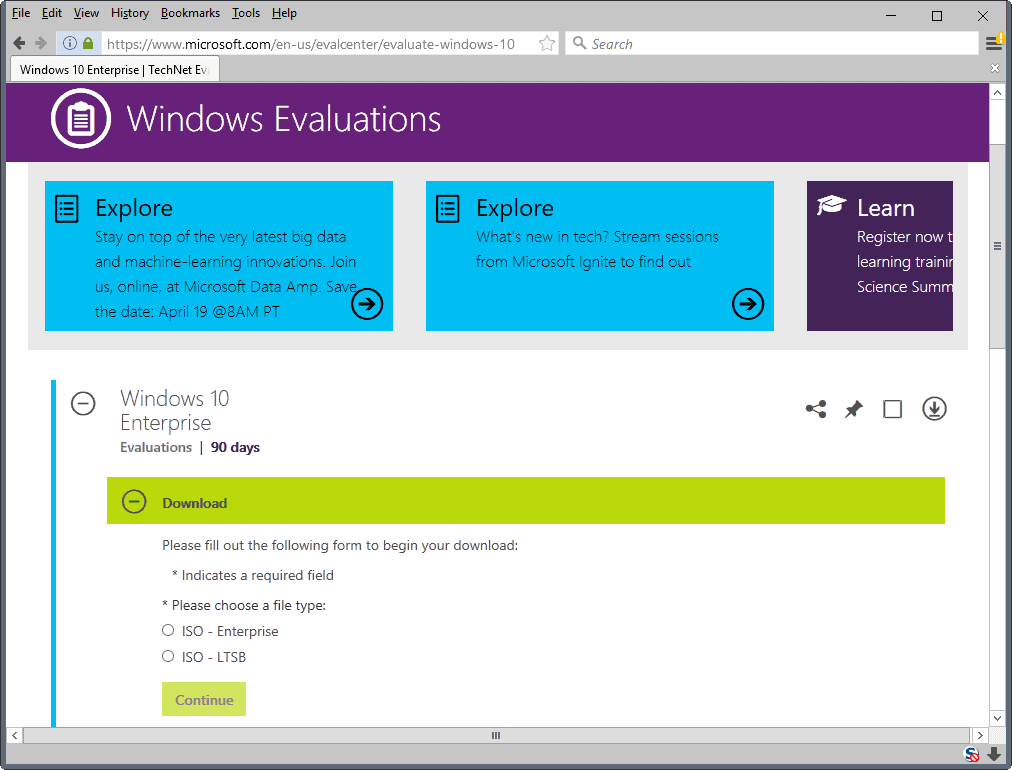Click the Continue button
This screenshot has height=770, width=1012.
pos(204,700)
